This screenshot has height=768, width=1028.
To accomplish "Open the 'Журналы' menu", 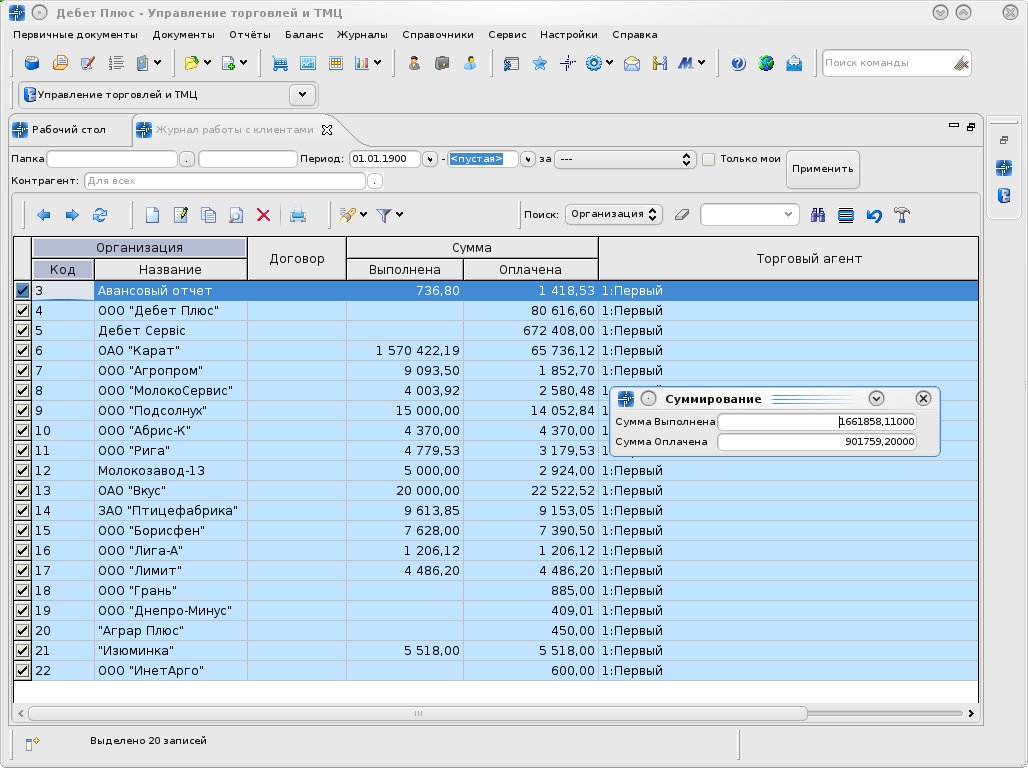I will pyautogui.click(x=362, y=35).
